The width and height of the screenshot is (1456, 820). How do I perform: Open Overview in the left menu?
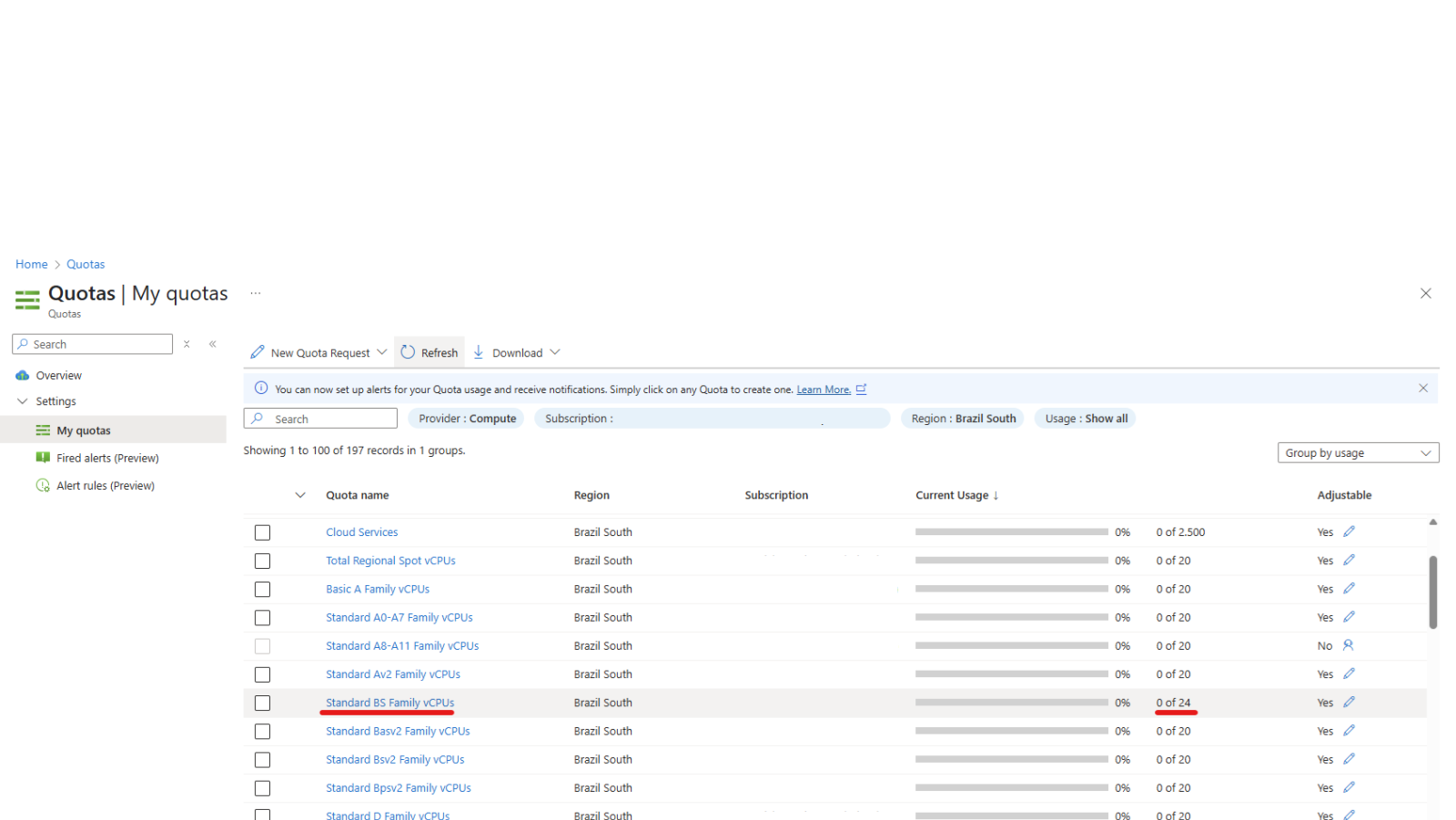tap(58, 376)
